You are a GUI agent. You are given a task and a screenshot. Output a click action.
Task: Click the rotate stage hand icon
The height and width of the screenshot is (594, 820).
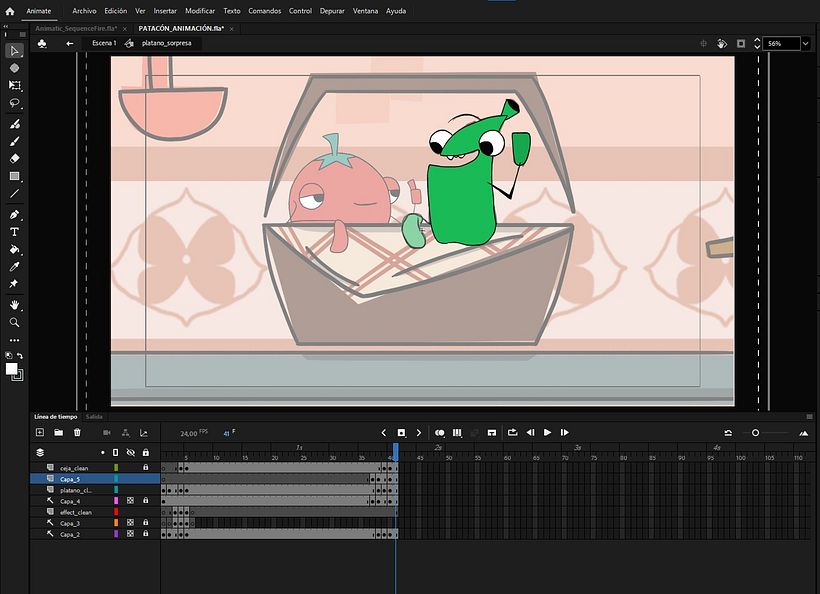tap(722, 43)
